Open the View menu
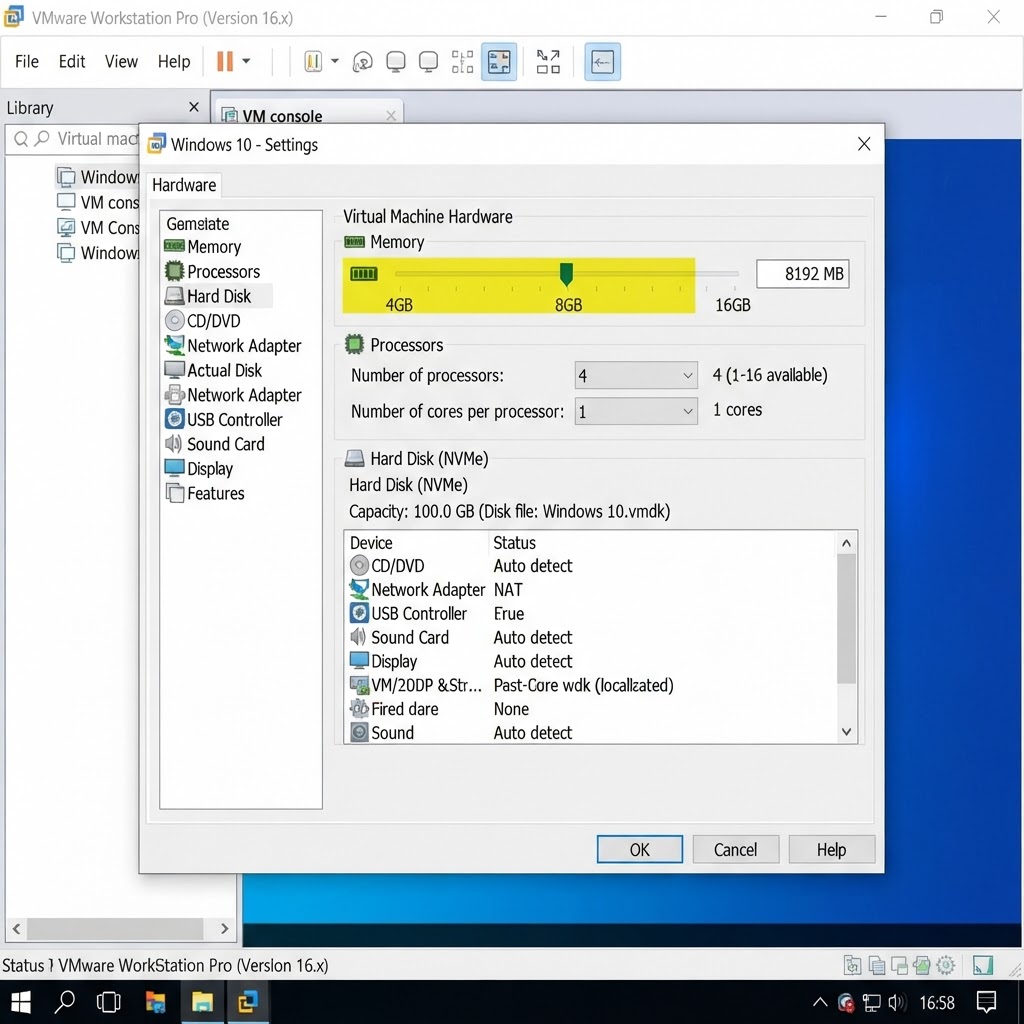The width and height of the screenshot is (1024, 1024). pos(121,61)
